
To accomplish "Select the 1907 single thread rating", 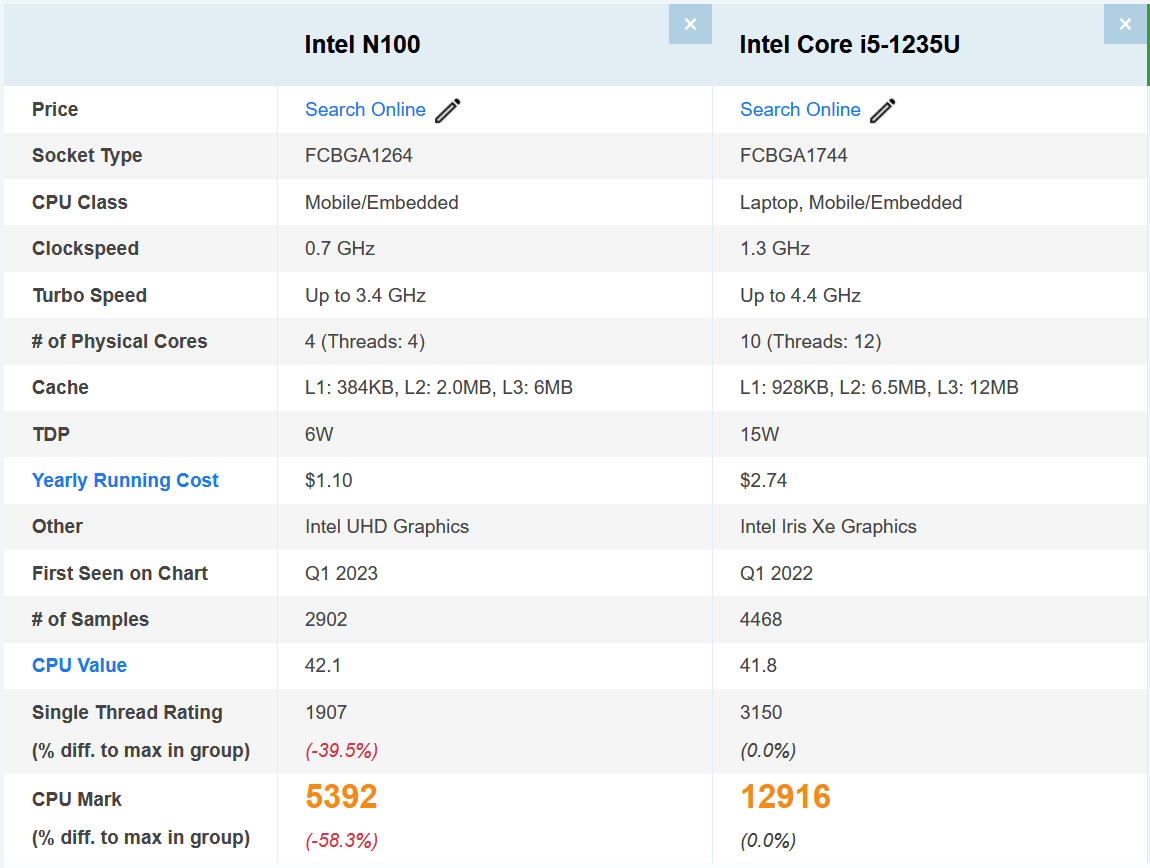I will click(x=326, y=712).
